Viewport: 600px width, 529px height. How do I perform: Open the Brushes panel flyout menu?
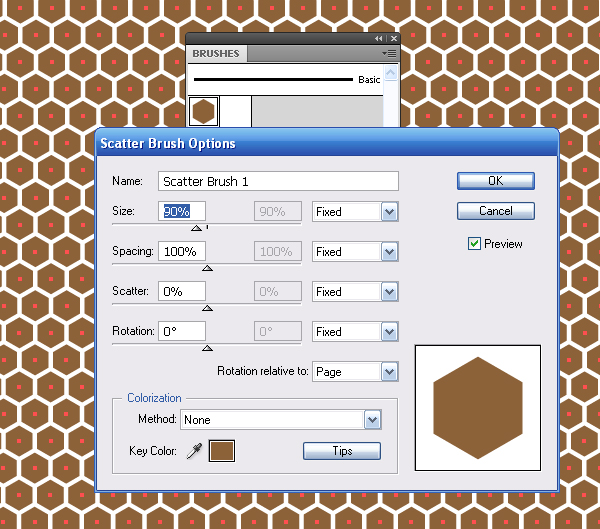(389, 54)
